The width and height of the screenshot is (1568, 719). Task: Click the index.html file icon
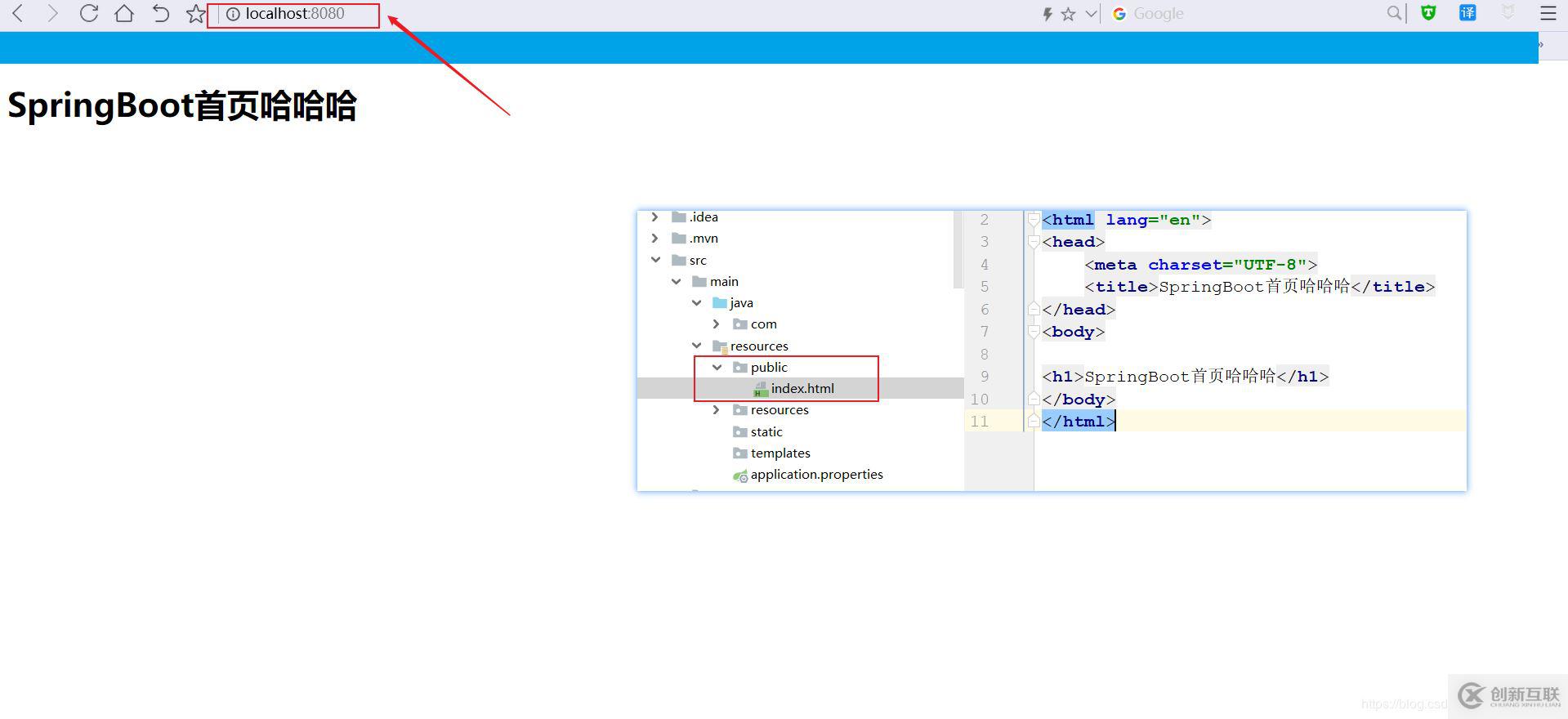760,389
